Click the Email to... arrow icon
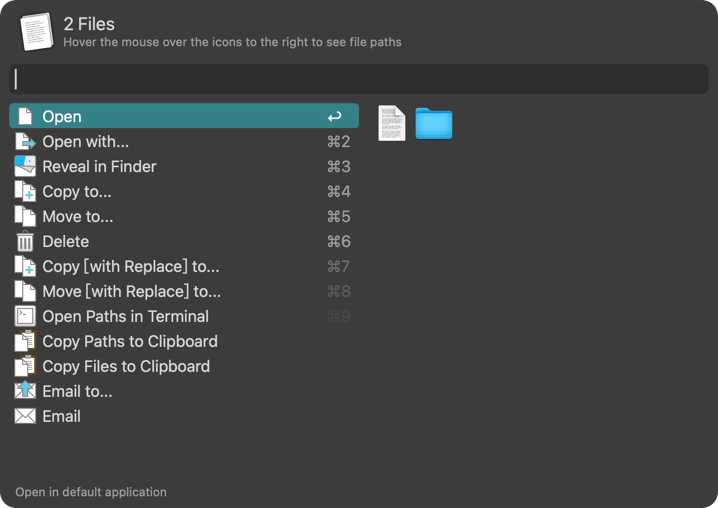This screenshot has height=508, width=718. pos(25,392)
